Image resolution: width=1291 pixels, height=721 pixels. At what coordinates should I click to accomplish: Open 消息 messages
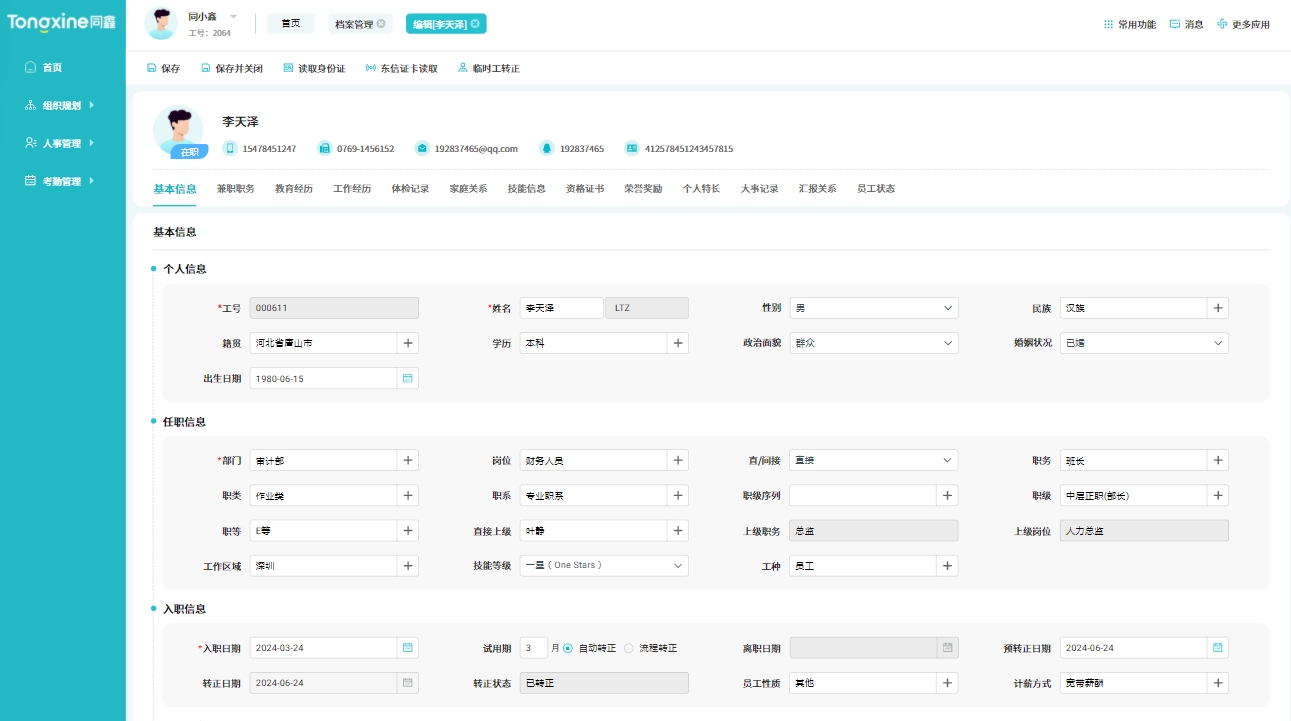tap(1187, 24)
